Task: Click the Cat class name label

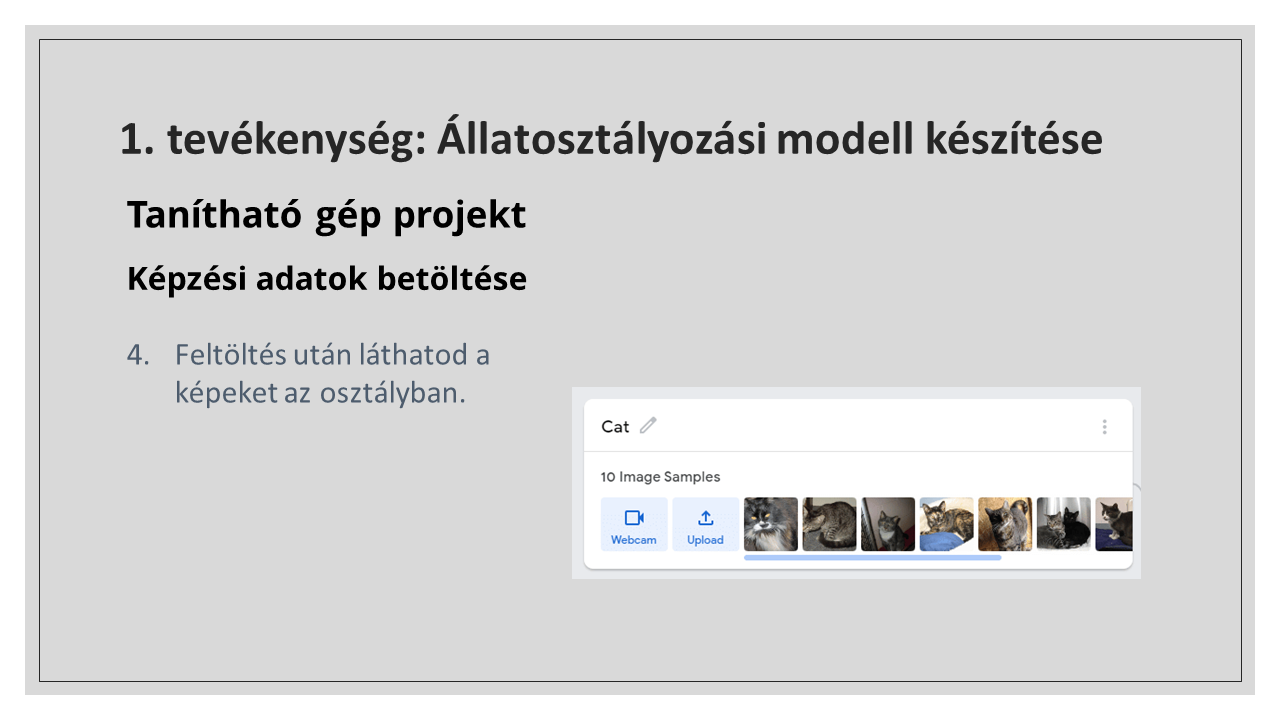Action: pyautogui.click(x=615, y=427)
